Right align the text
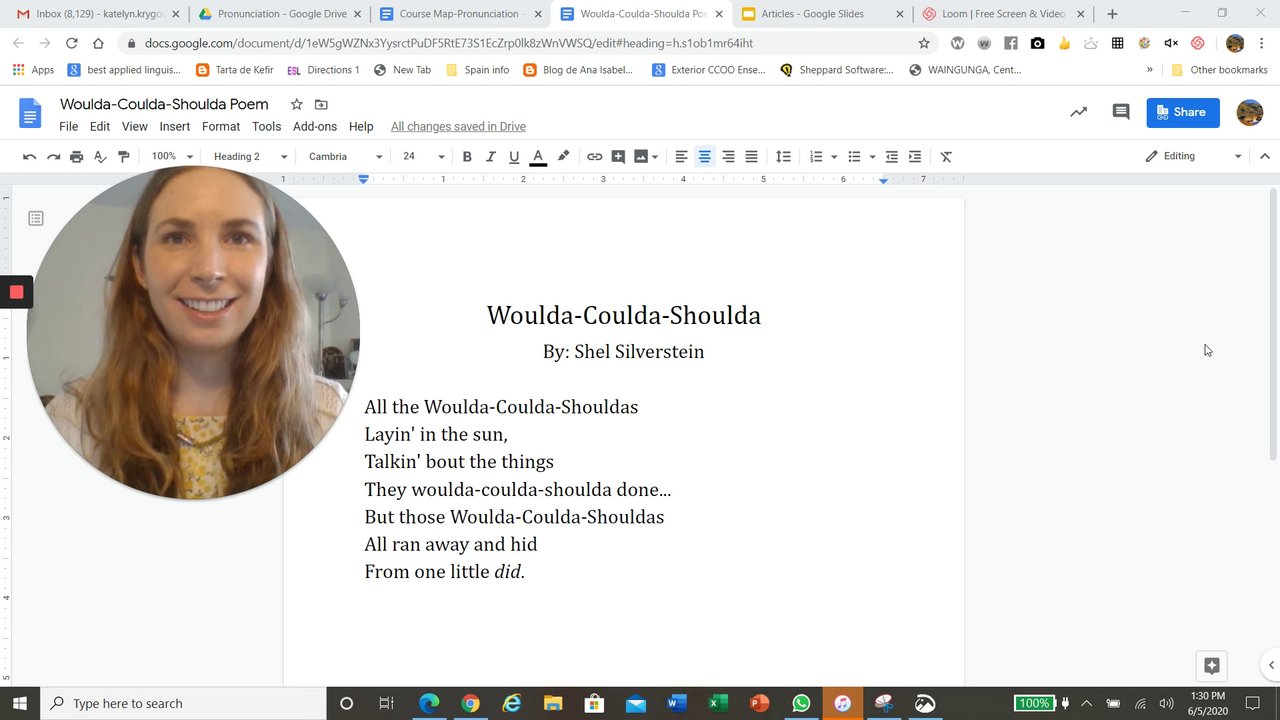This screenshot has width=1280, height=720. tap(728, 156)
